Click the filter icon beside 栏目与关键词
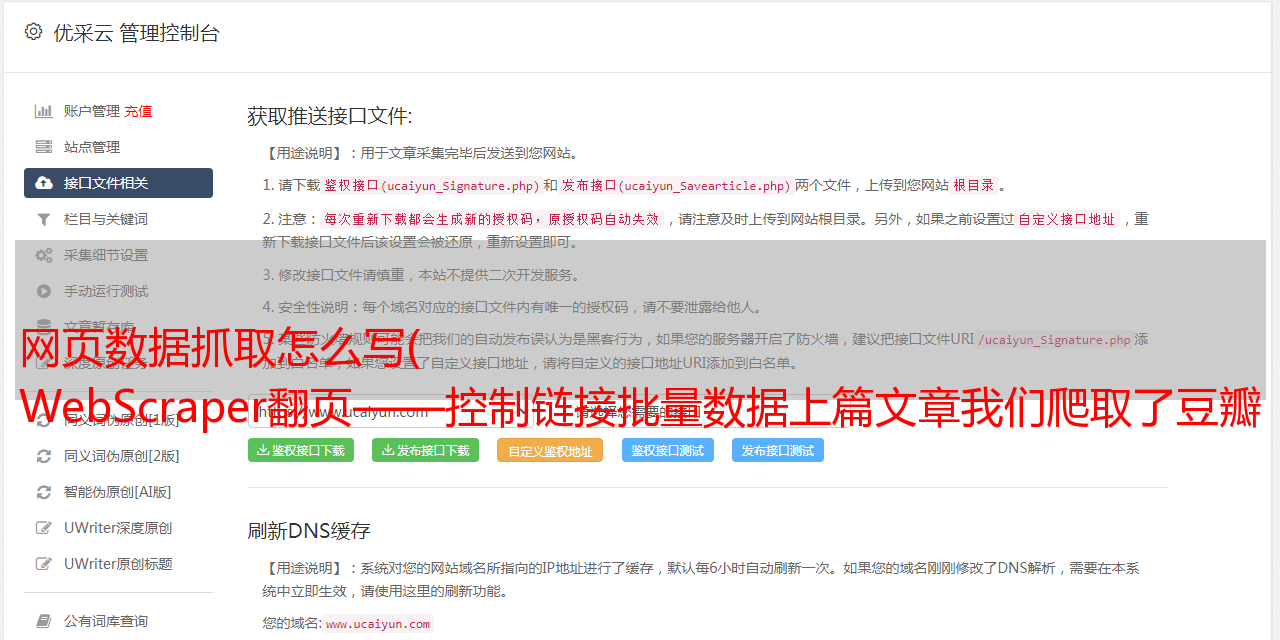The image size is (1280, 640). (x=44, y=219)
